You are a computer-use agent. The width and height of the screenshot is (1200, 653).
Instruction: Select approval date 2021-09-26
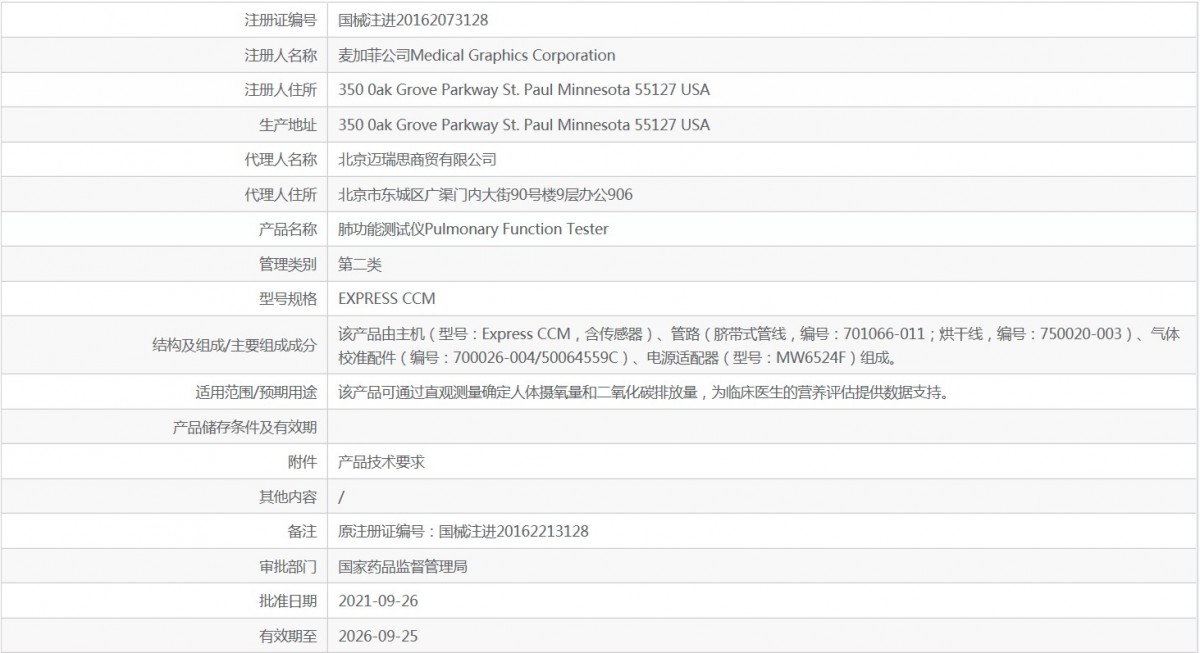click(377, 601)
